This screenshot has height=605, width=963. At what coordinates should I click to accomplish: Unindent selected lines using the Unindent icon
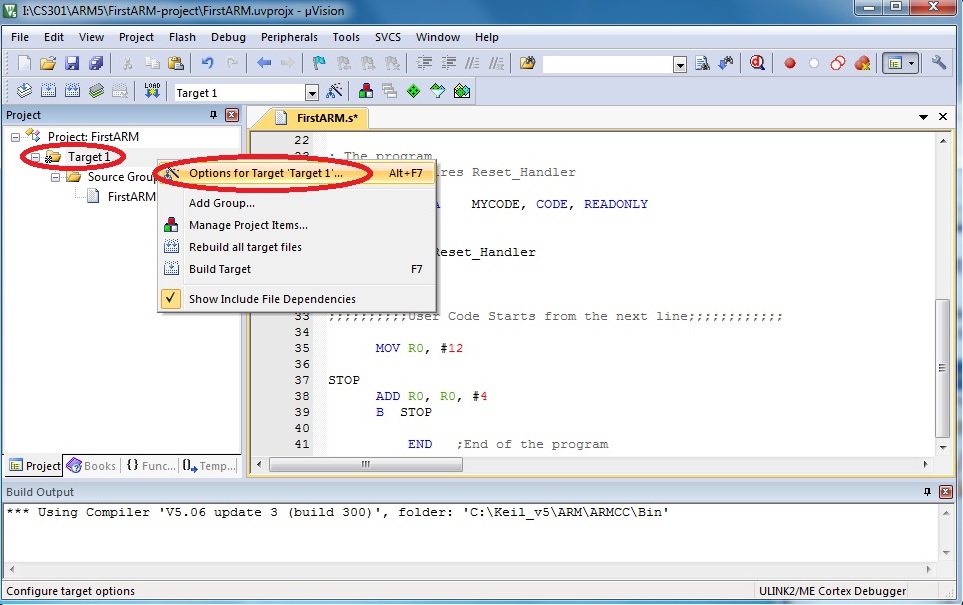(448, 63)
